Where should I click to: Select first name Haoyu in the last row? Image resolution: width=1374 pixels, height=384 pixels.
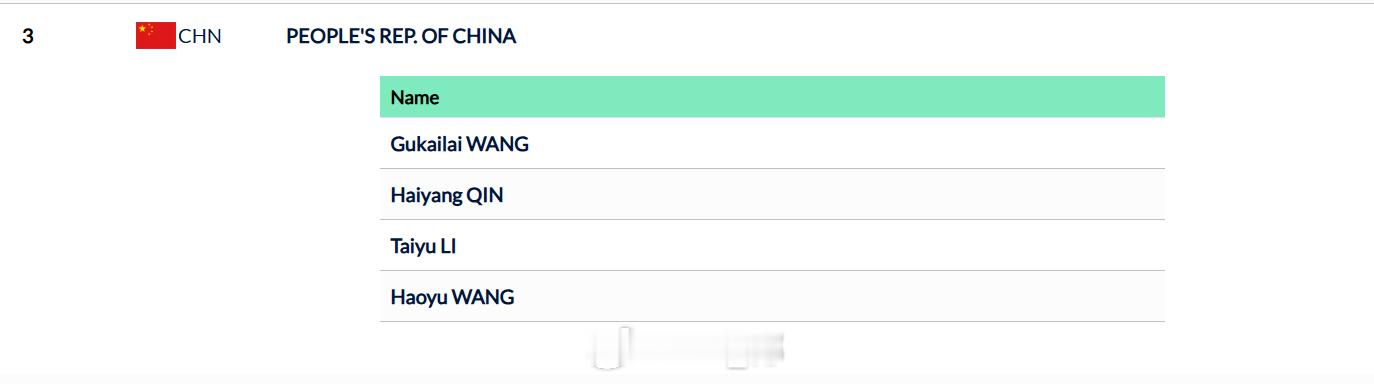(x=419, y=297)
